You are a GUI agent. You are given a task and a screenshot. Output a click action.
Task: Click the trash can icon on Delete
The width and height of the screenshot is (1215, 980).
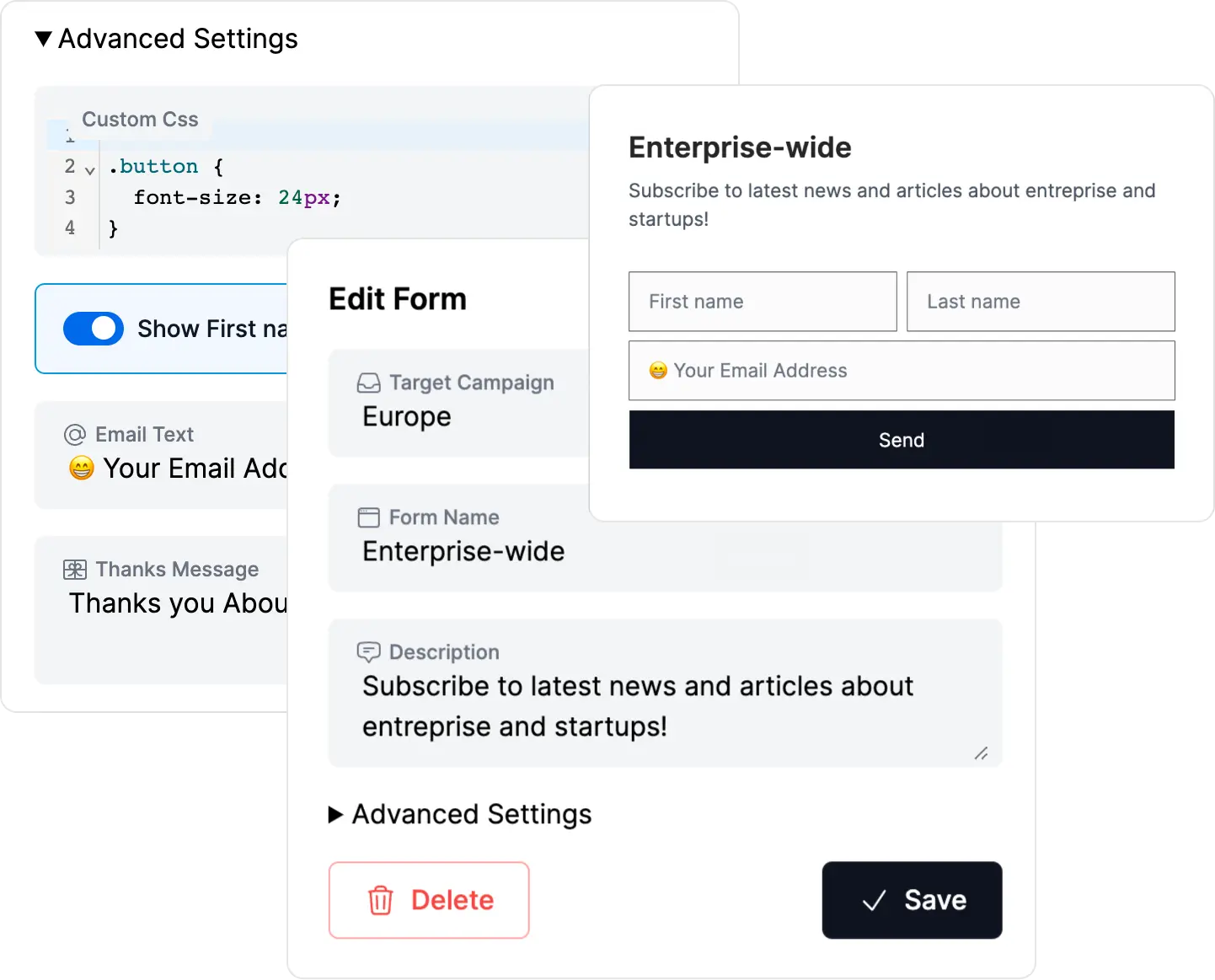point(381,900)
